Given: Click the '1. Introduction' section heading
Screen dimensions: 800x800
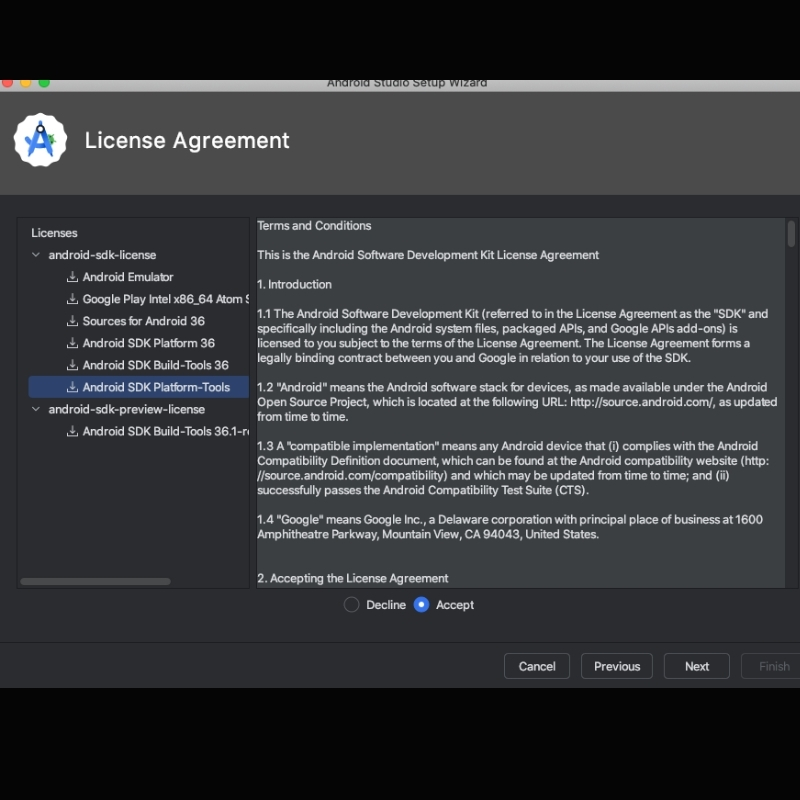Looking at the screenshot, I should (x=294, y=284).
